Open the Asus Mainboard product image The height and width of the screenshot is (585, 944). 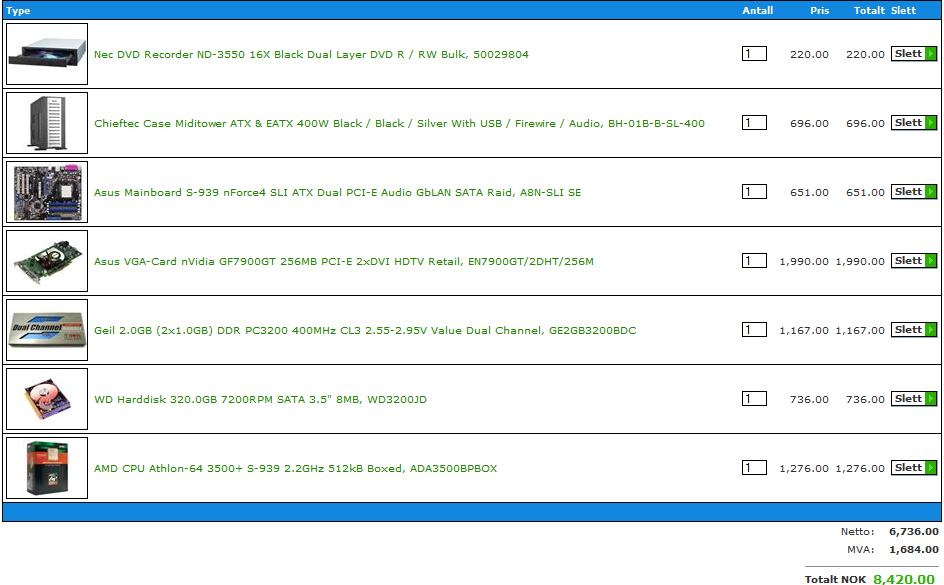coord(47,192)
